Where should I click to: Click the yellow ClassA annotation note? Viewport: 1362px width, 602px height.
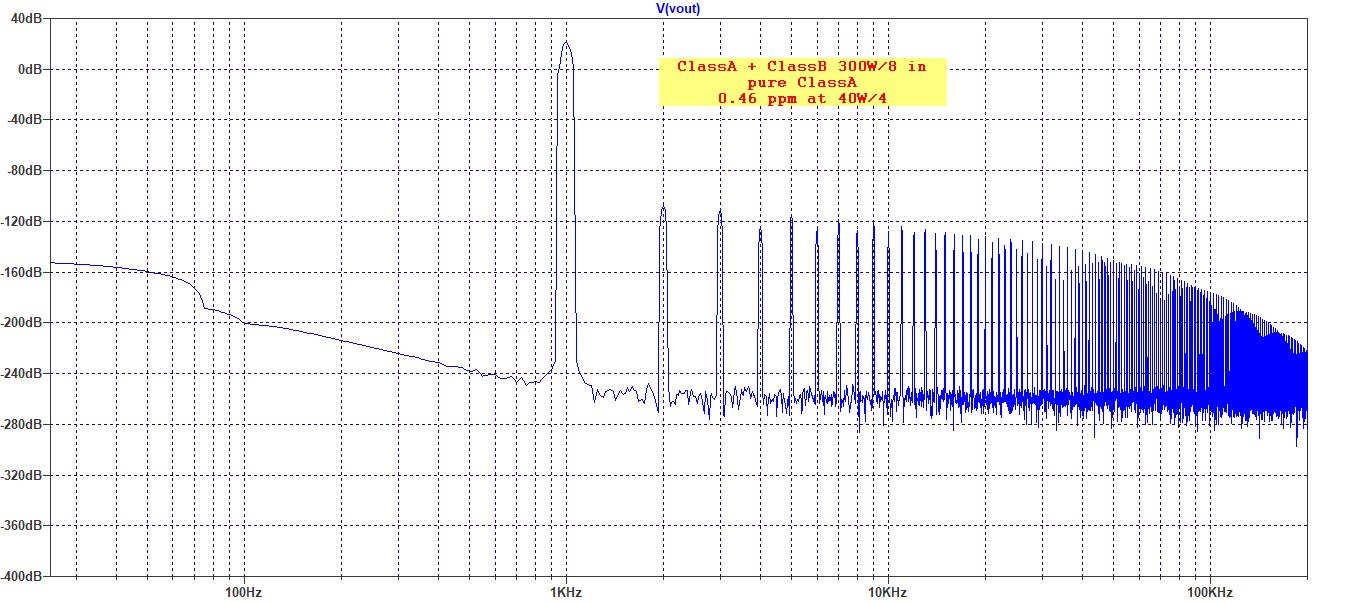pyautogui.click(x=802, y=82)
